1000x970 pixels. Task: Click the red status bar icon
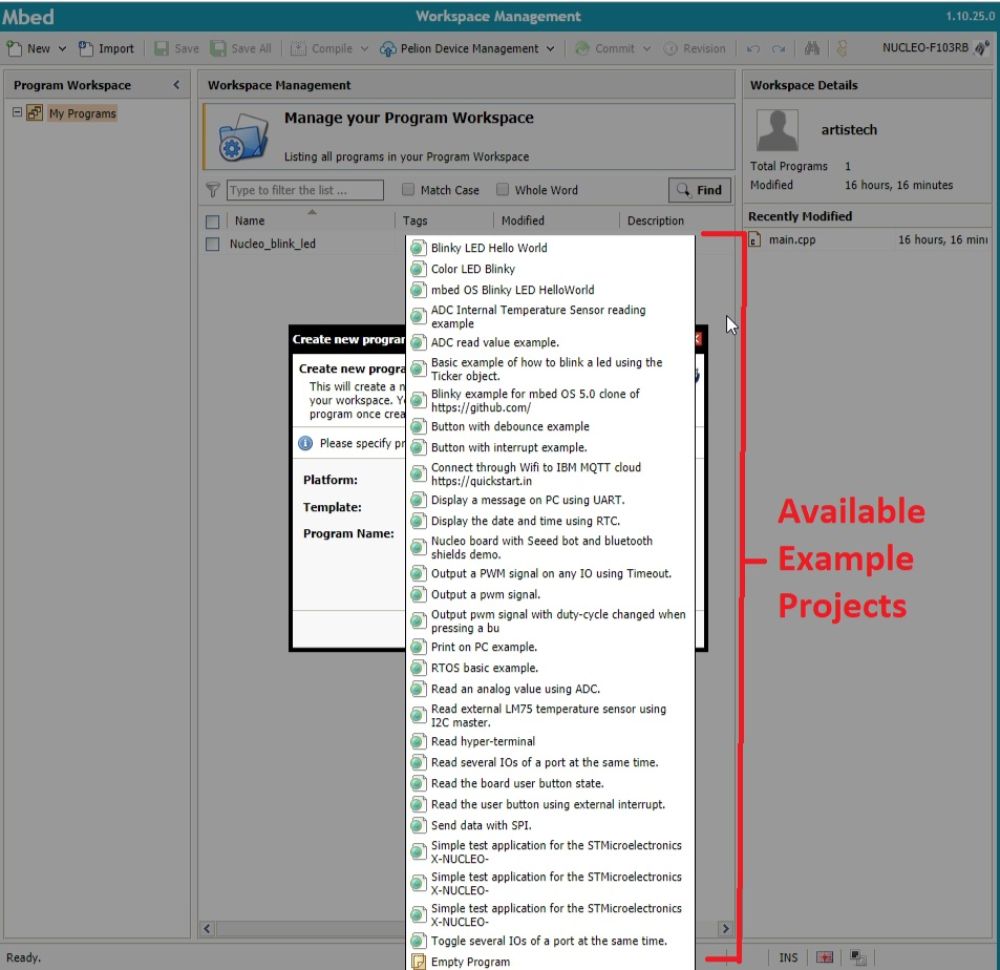point(825,957)
